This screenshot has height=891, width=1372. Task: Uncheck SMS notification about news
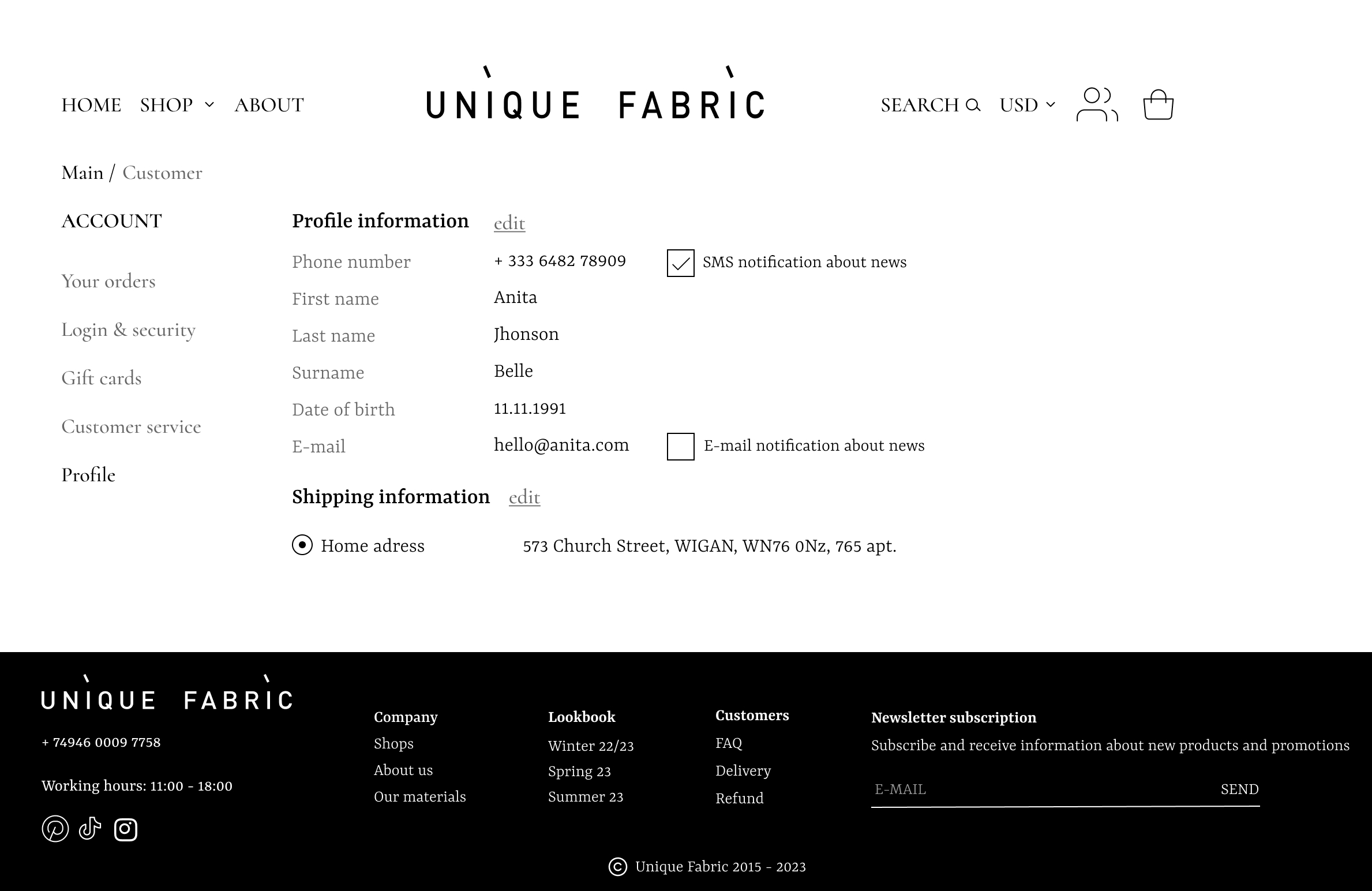[681, 263]
